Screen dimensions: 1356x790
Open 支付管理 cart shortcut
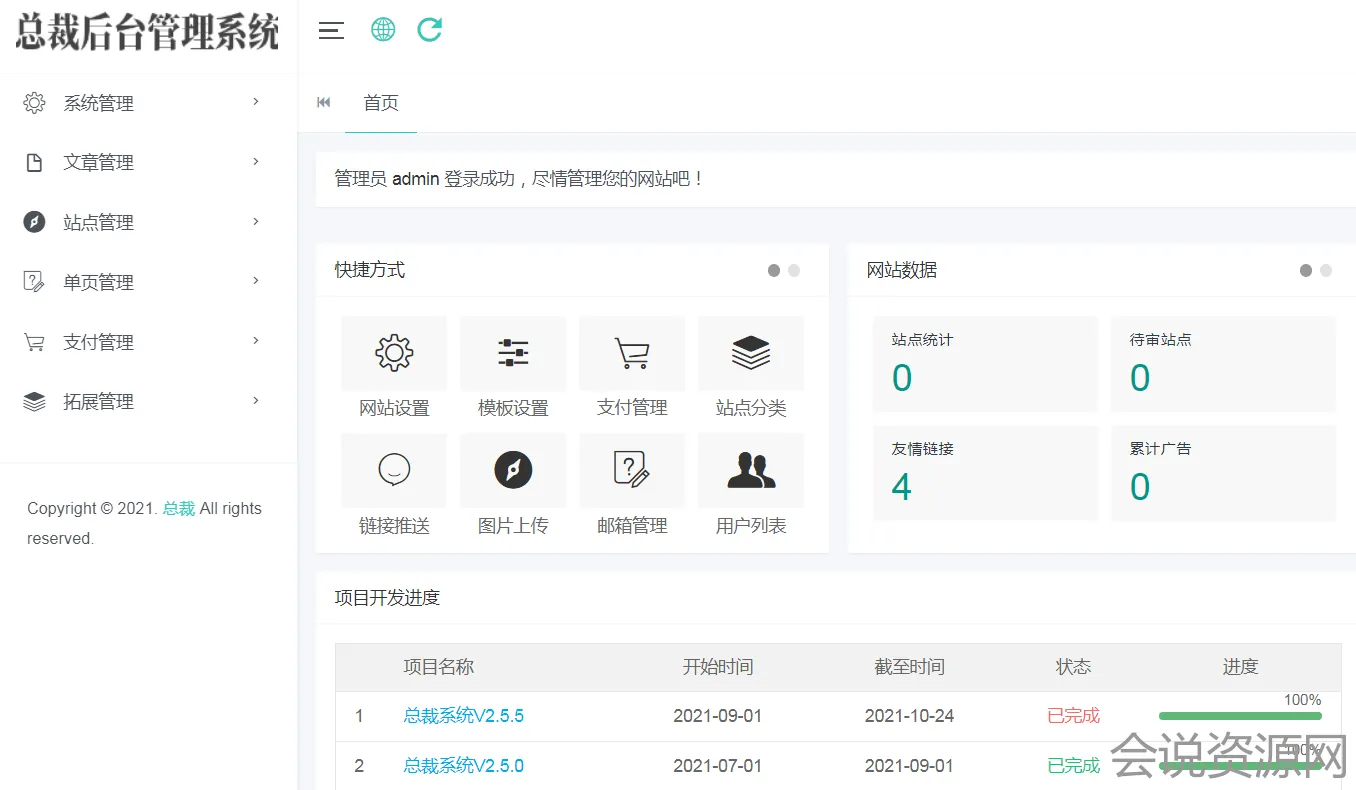coord(632,354)
